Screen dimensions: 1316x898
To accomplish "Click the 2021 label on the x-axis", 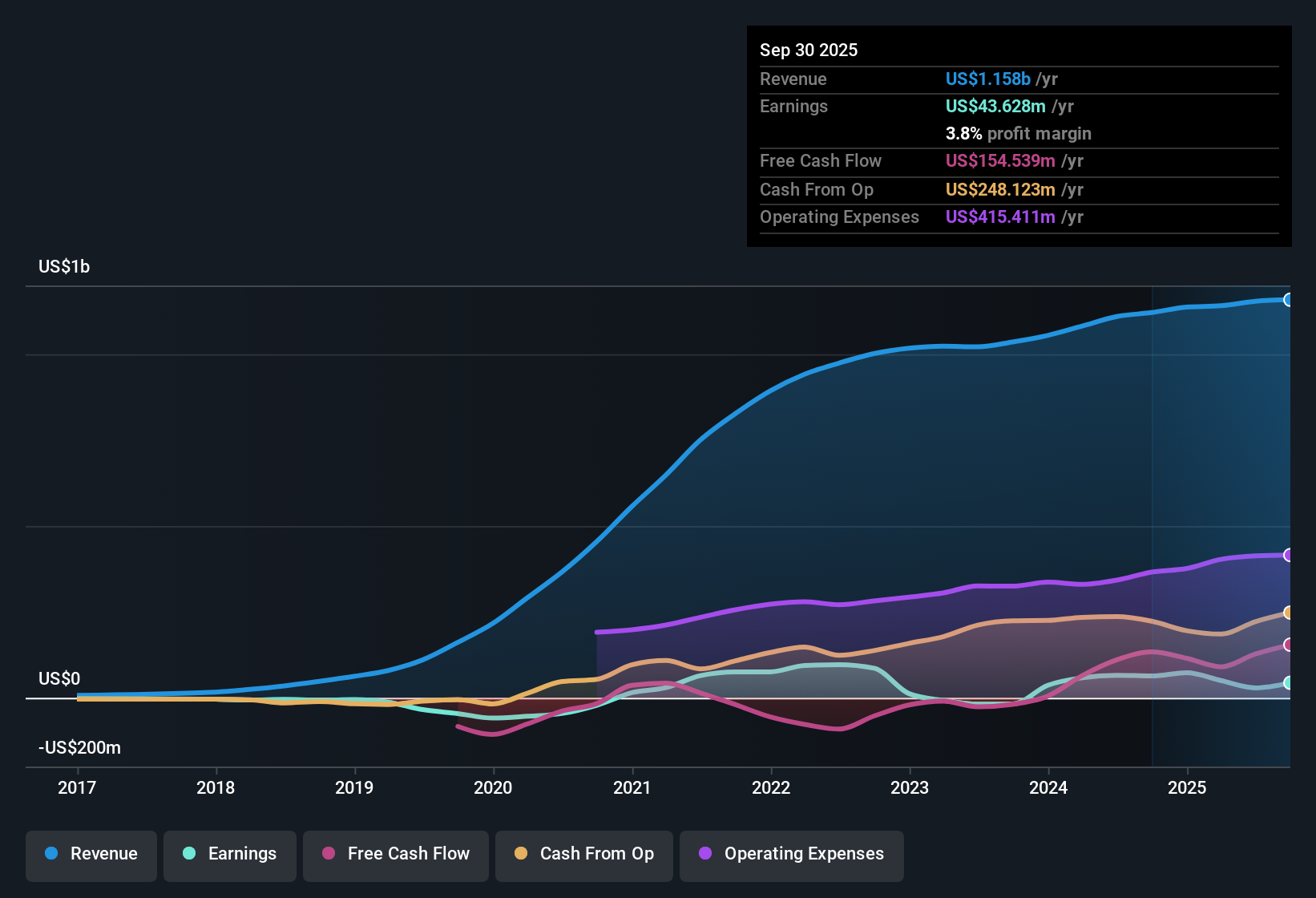I will [632, 787].
